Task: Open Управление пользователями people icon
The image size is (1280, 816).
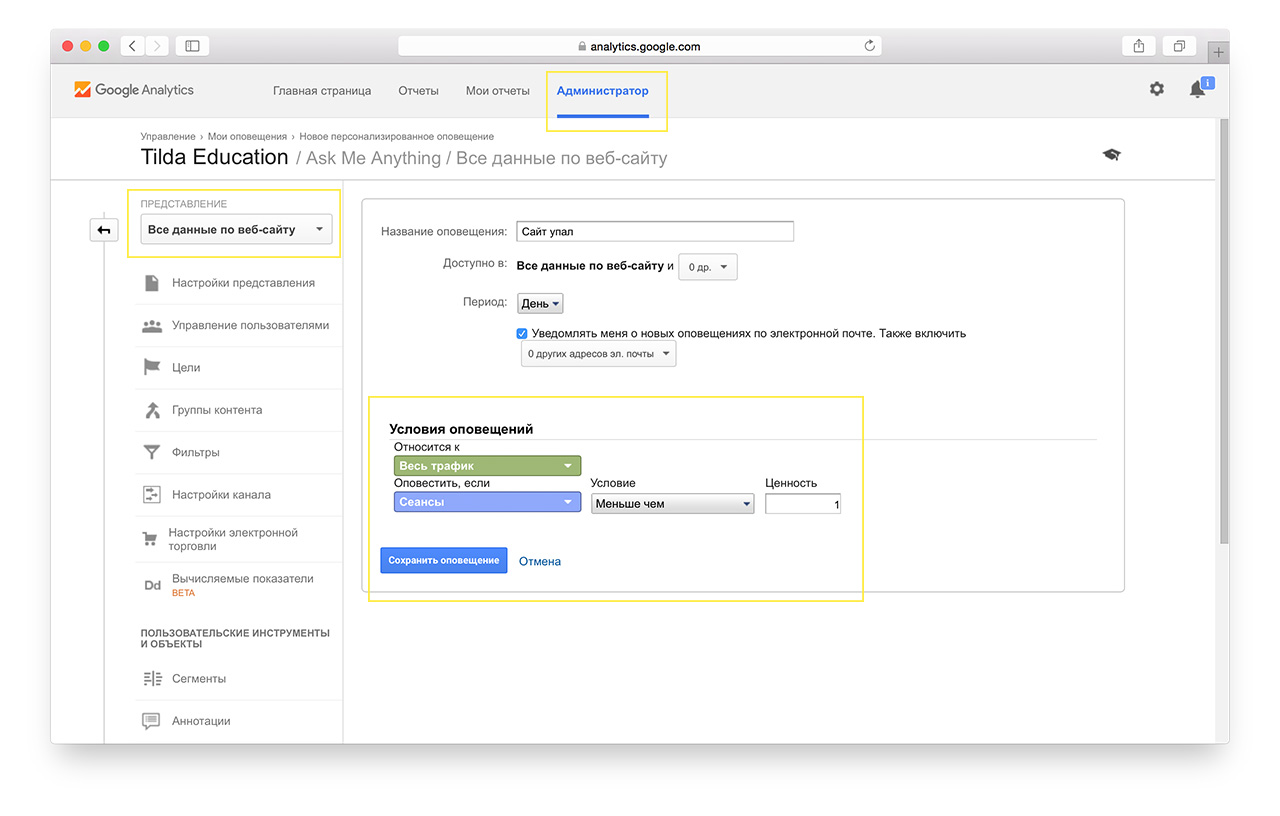Action: pos(152,326)
